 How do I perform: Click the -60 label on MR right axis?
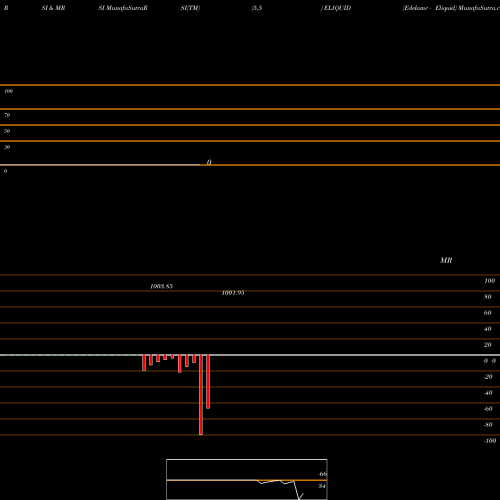pyautogui.click(x=488, y=409)
